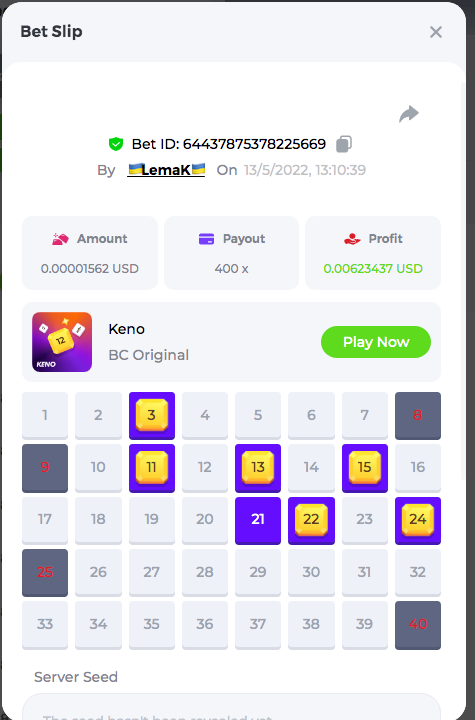Viewport: 475px width, 720px height.
Task: Click Keno tile number 36
Action: pyautogui.click(x=205, y=625)
